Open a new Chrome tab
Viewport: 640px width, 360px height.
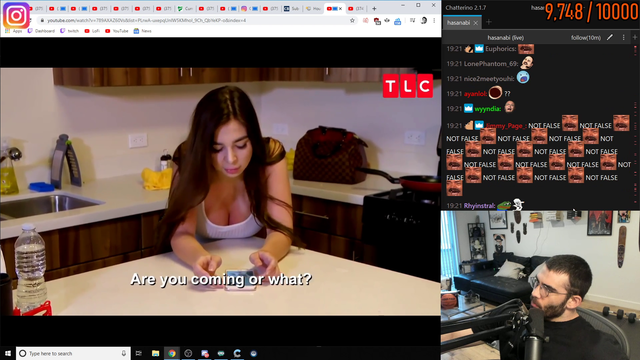coord(374,9)
